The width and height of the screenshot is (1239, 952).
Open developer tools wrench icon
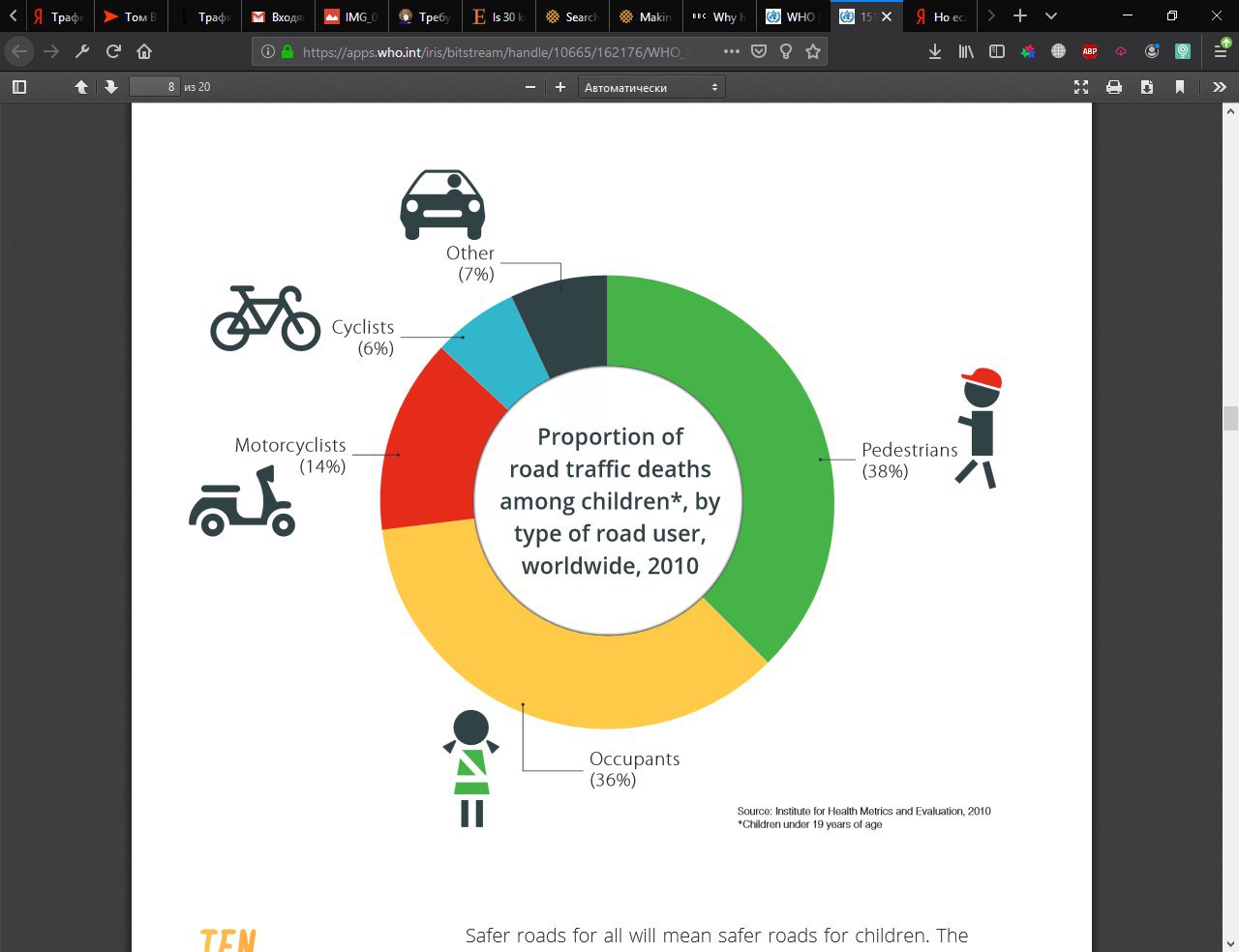82,51
